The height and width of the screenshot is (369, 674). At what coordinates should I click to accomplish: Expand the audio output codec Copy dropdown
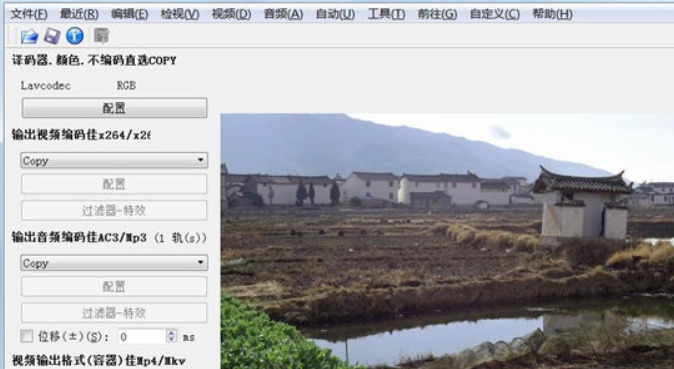click(x=114, y=263)
